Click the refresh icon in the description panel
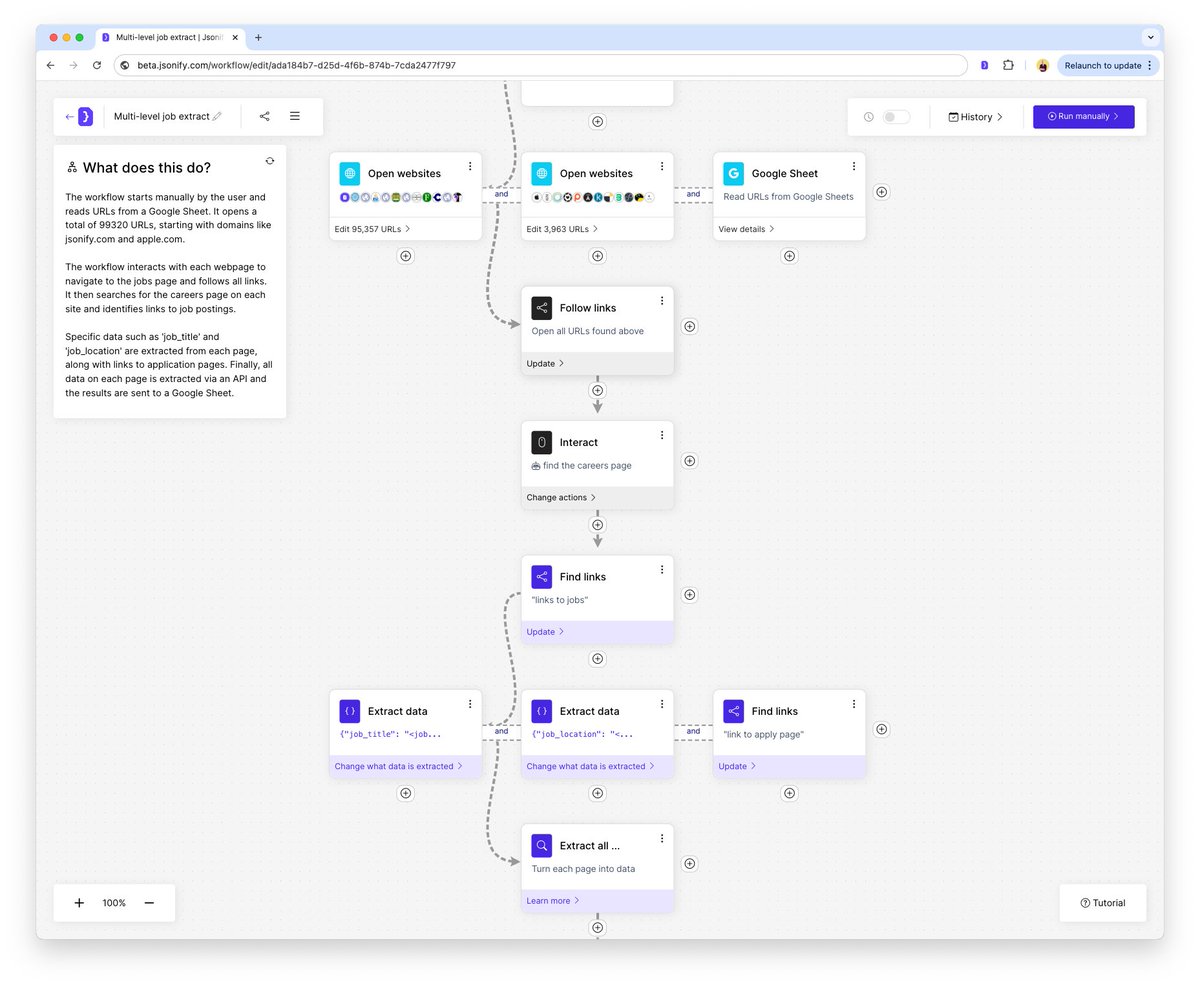 tap(269, 160)
